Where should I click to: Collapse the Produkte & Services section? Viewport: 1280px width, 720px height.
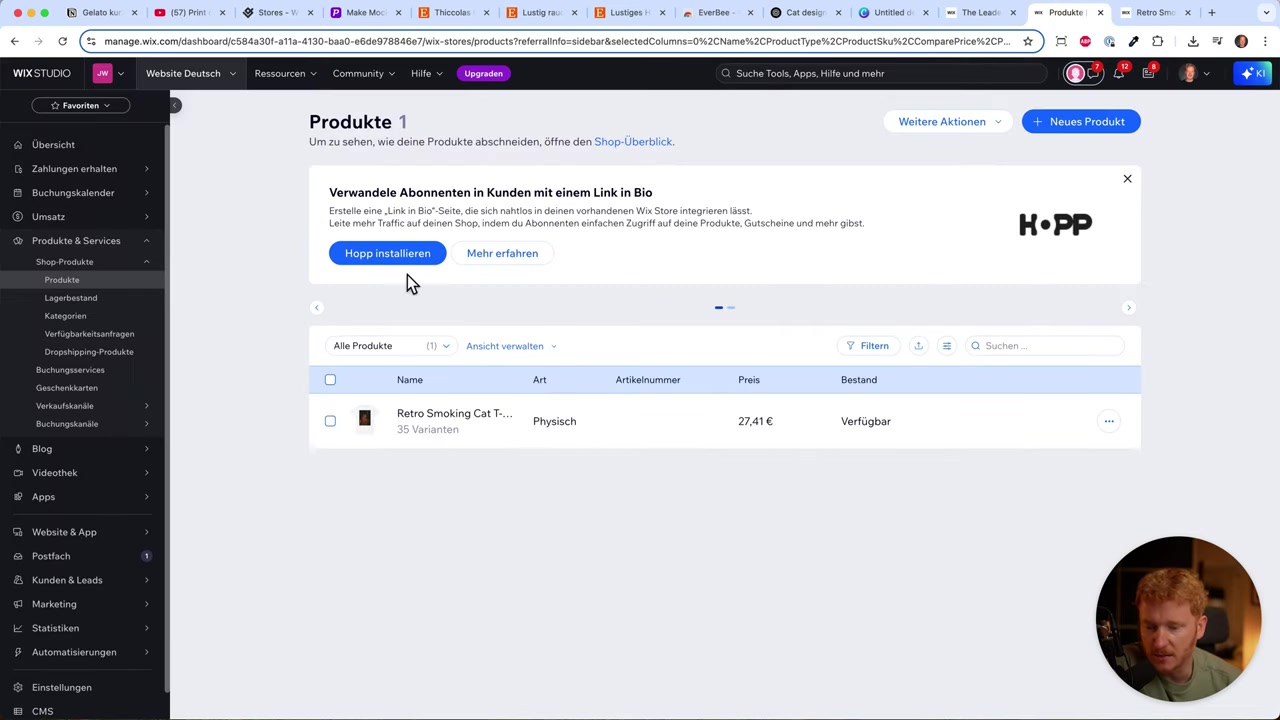146,241
